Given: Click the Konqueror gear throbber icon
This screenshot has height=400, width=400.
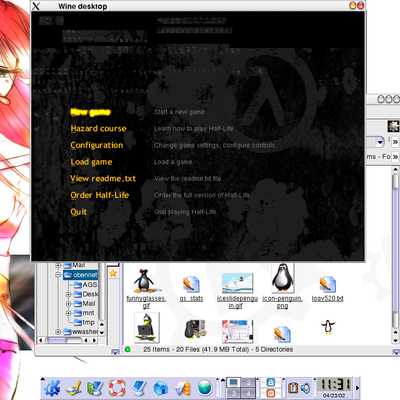Looking at the screenshot, I should [393, 126].
